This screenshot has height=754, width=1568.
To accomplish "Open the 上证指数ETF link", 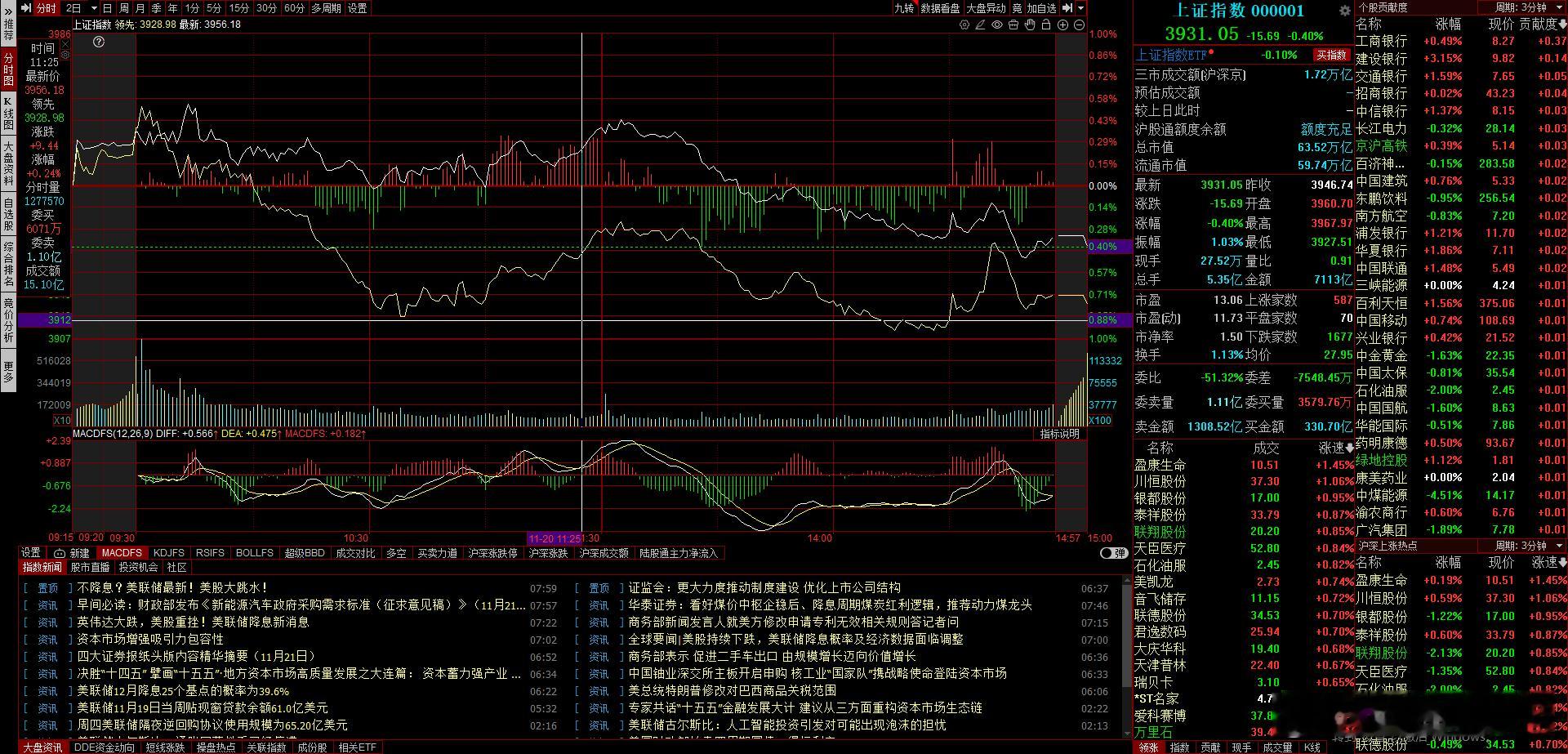I will pyautogui.click(x=1171, y=55).
